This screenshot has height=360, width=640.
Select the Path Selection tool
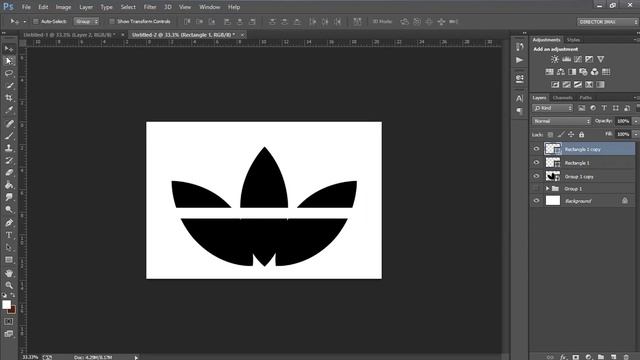click(x=9, y=247)
